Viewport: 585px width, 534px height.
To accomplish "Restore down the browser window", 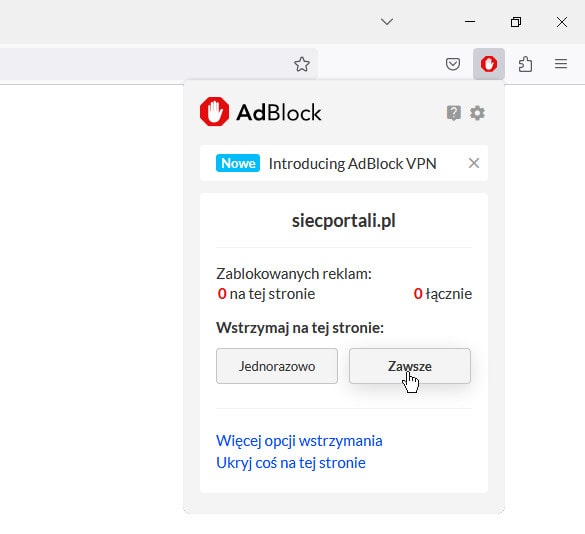I will (516, 22).
